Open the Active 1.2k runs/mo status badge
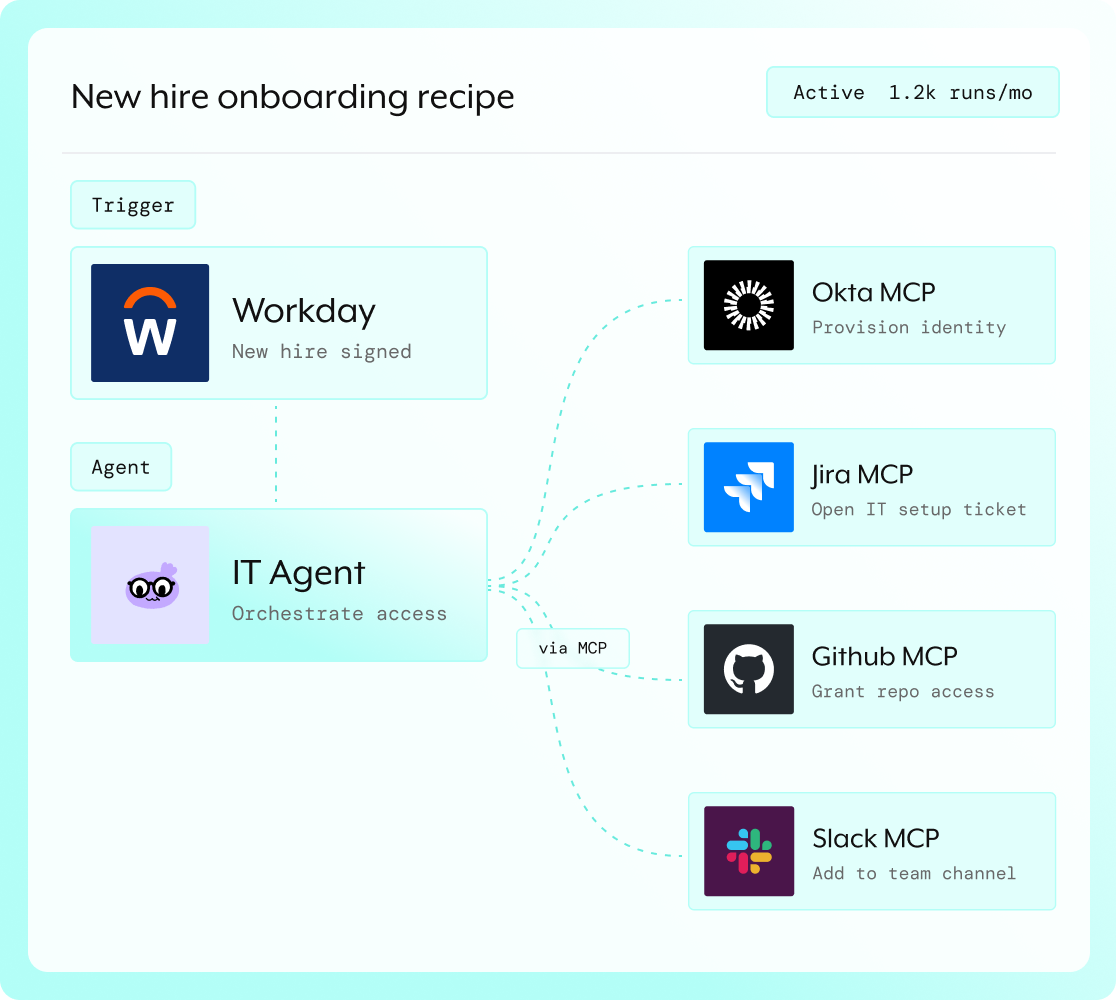Viewport: 1116px width, 1000px height. [912, 93]
